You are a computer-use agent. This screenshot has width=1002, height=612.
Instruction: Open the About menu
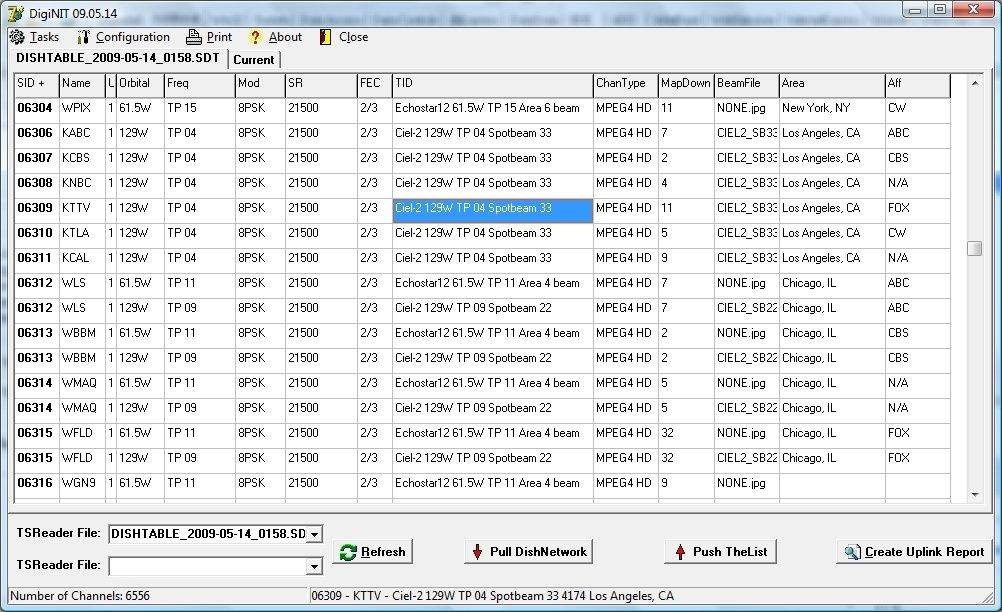[285, 37]
